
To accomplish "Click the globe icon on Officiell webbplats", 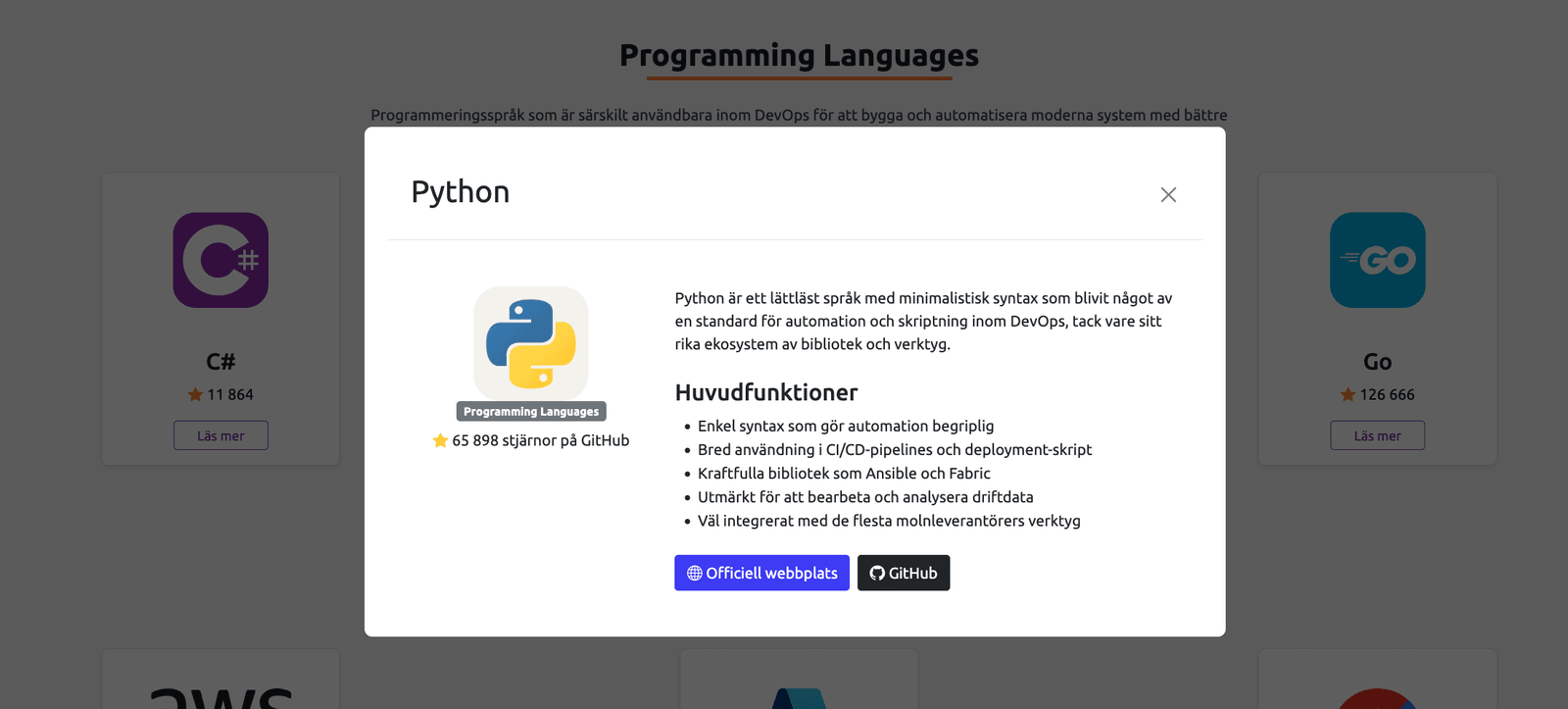I will pos(695,573).
